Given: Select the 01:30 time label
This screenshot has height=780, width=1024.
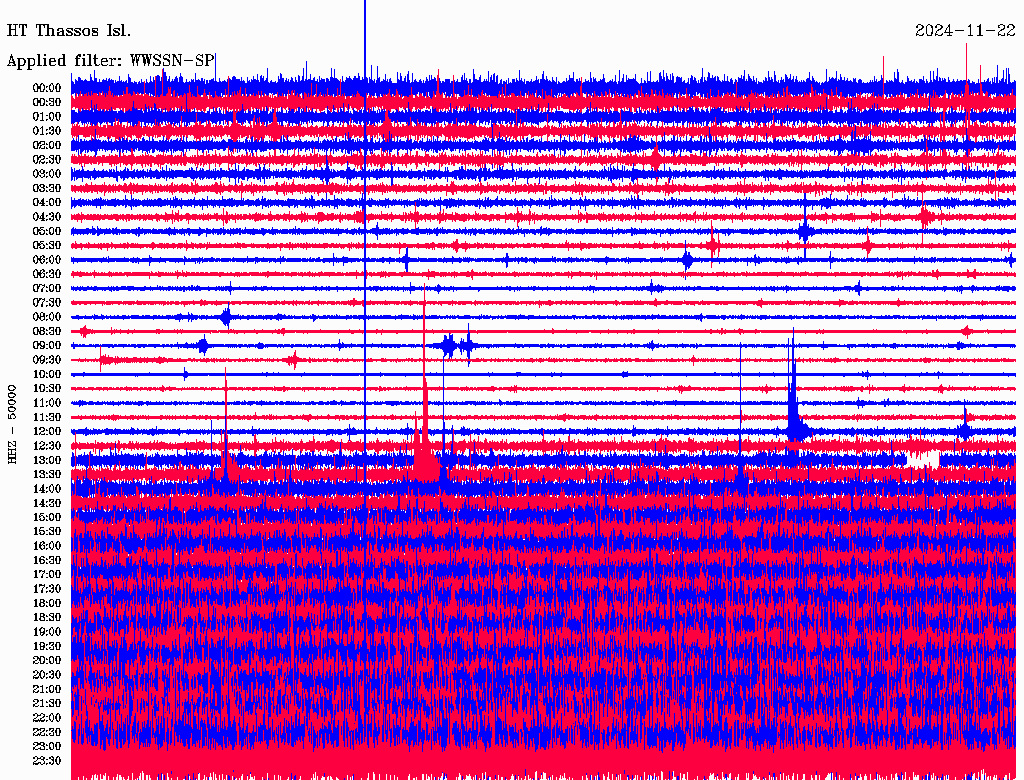Looking at the screenshot, I should point(47,131).
